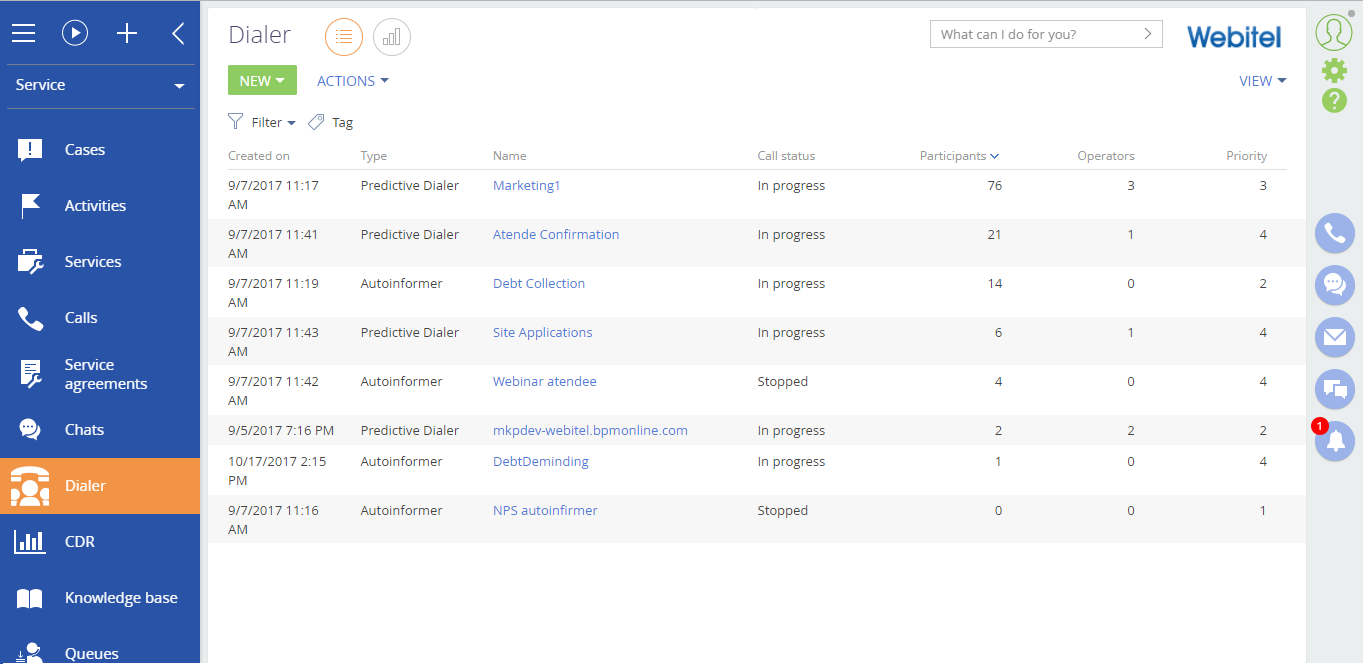Open the Marketing1 campaign link
This screenshot has width=1366, height=664.
point(526,184)
